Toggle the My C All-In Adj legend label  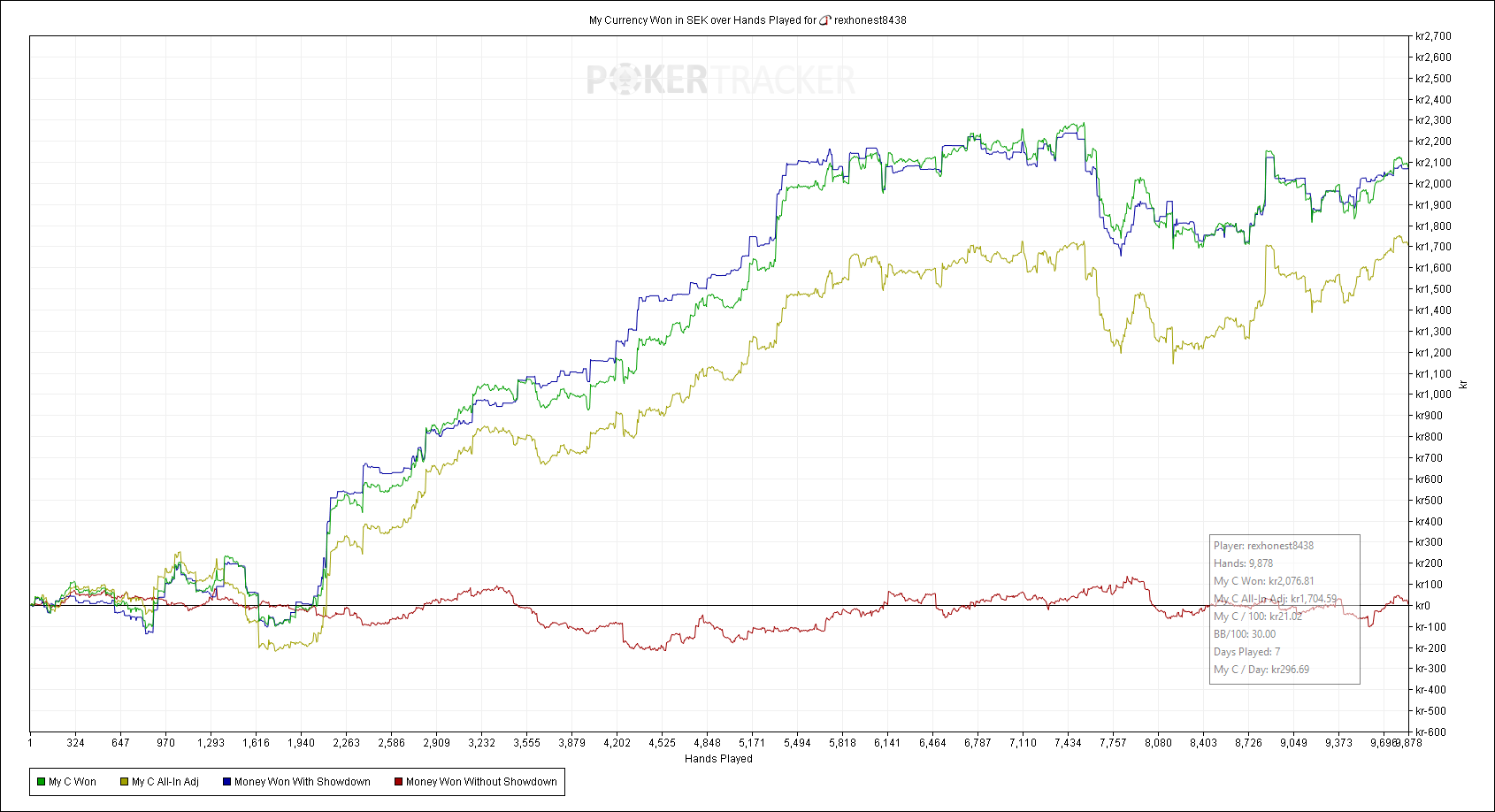tap(165, 782)
